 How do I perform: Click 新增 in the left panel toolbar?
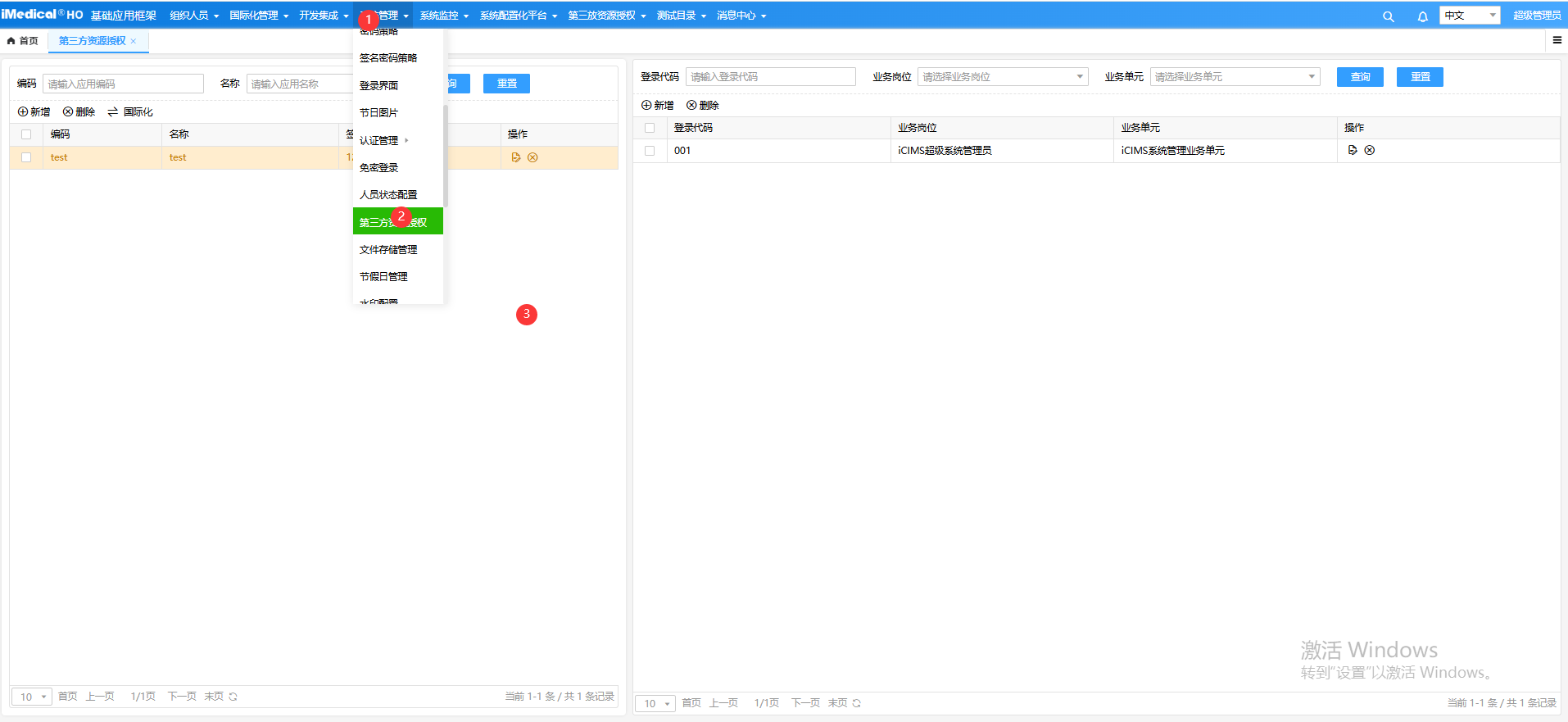(x=34, y=111)
